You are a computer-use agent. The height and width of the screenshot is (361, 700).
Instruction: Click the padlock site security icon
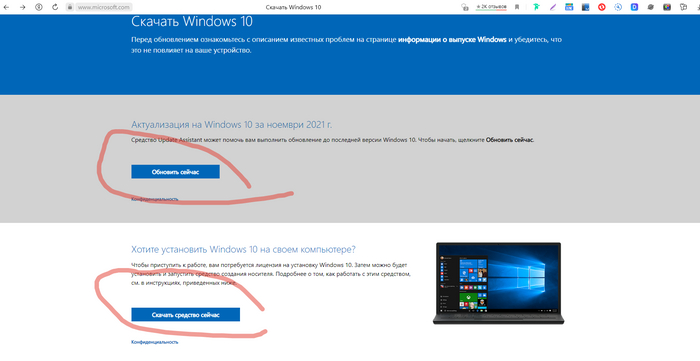[x=70, y=7]
